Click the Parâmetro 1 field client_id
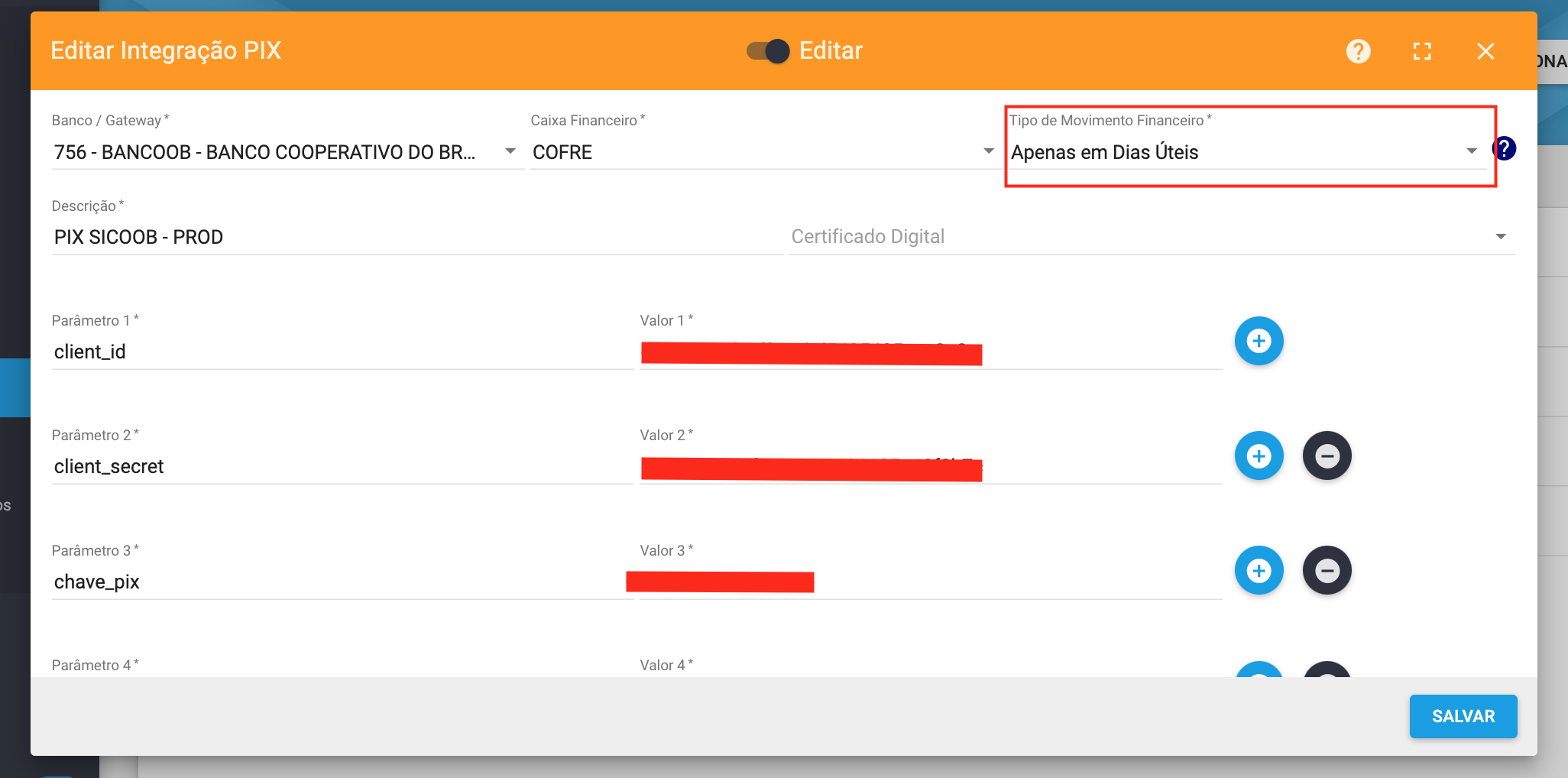 (x=342, y=352)
